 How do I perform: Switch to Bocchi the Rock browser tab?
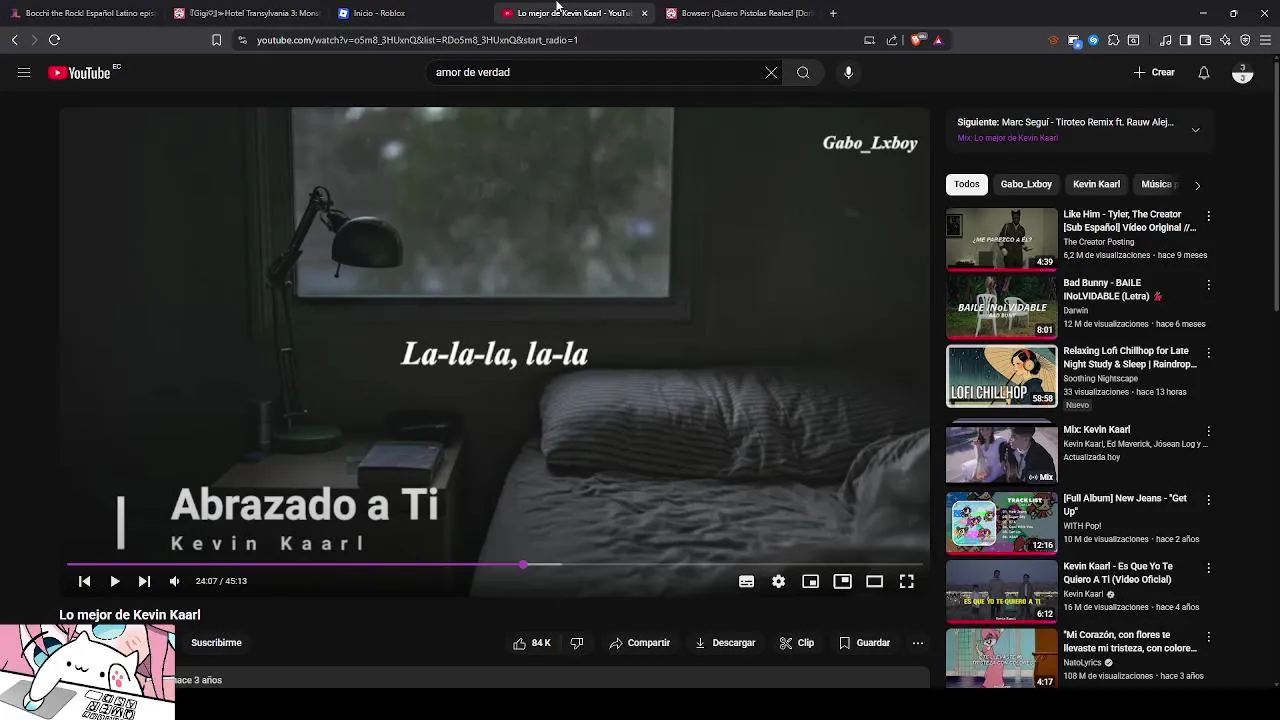[82, 13]
